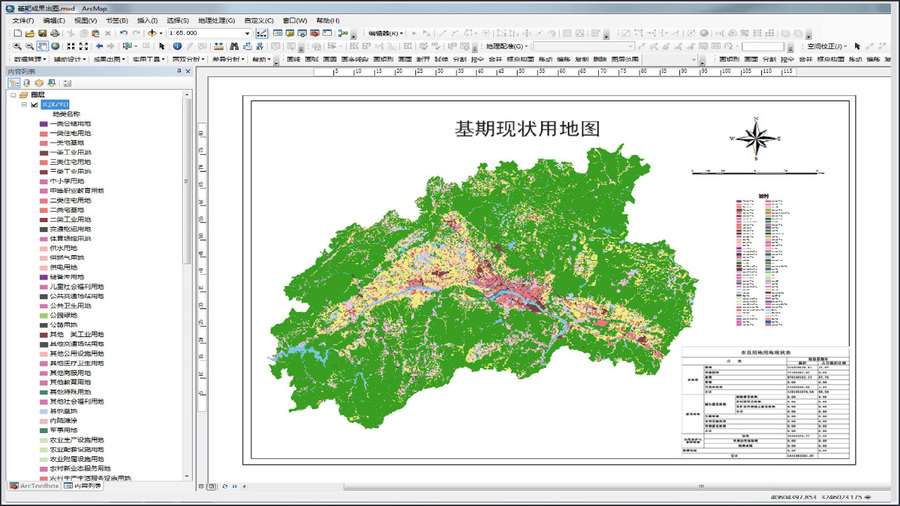The image size is (900, 506).
Task: Open the 插入(I) menu
Action: 148,21
